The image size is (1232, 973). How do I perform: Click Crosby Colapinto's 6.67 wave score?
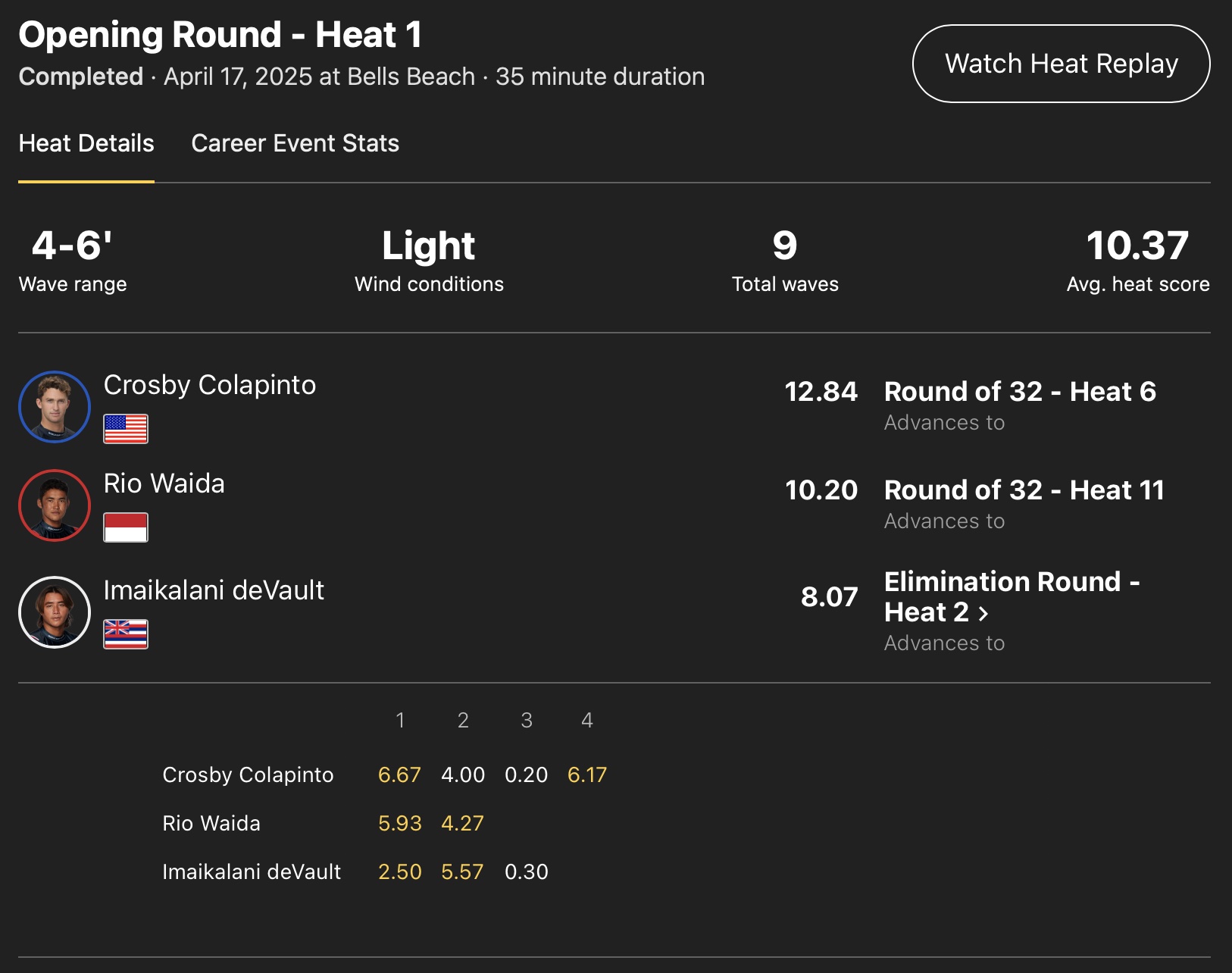click(x=399, y=774)
